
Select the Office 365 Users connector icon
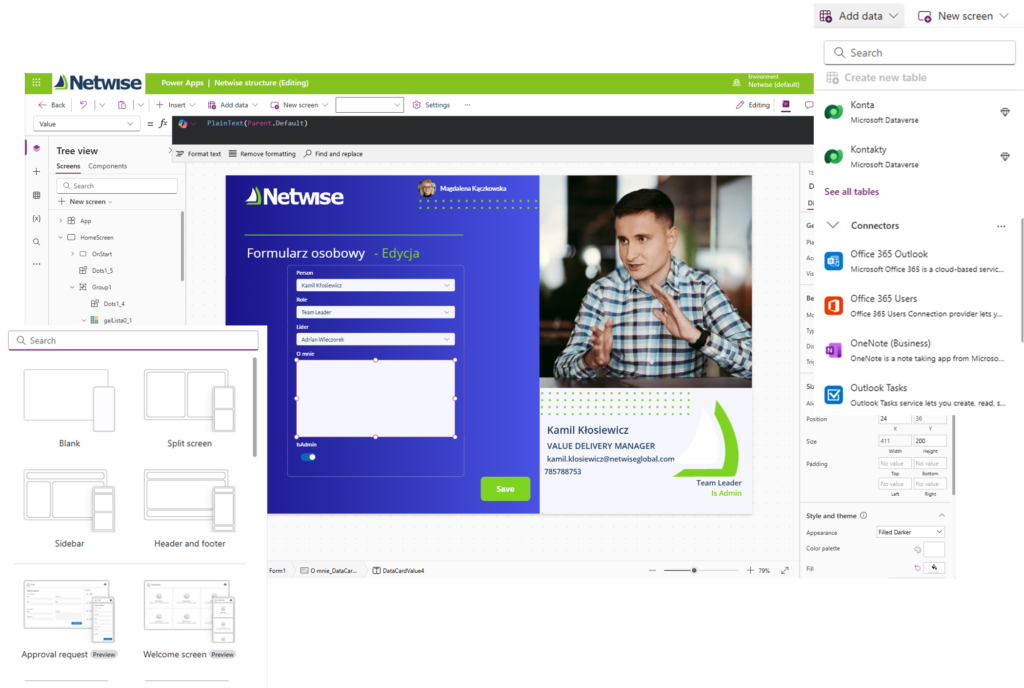(833, 305)
